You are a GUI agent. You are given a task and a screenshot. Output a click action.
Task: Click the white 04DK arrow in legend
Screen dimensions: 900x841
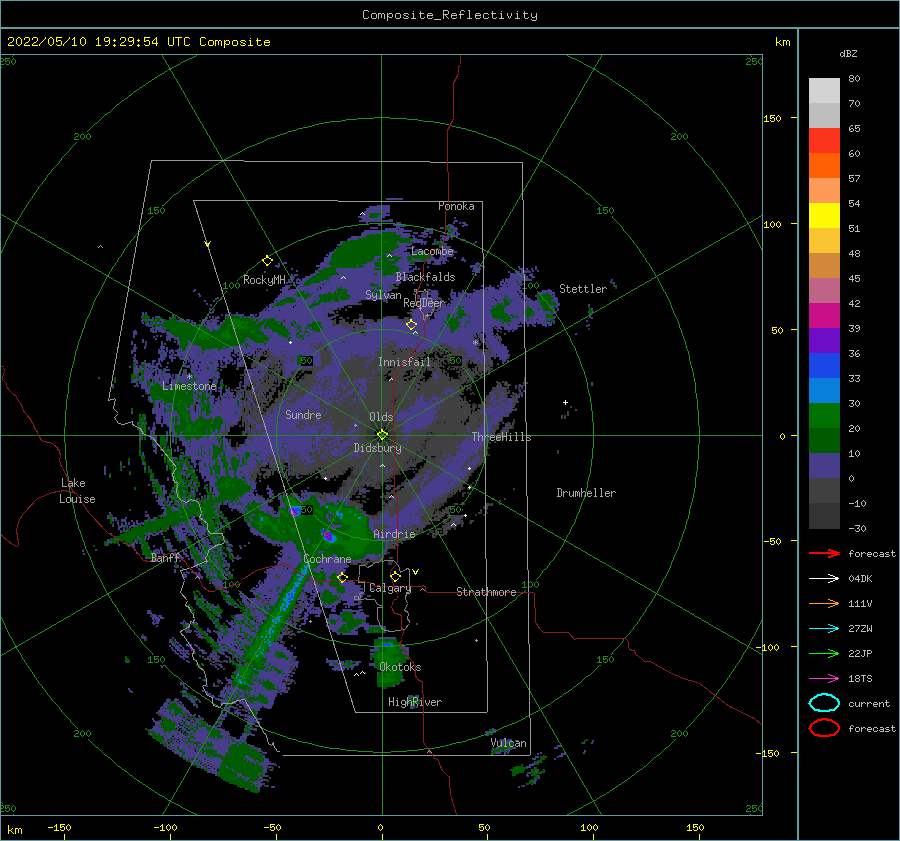click(x=824, y=579)
